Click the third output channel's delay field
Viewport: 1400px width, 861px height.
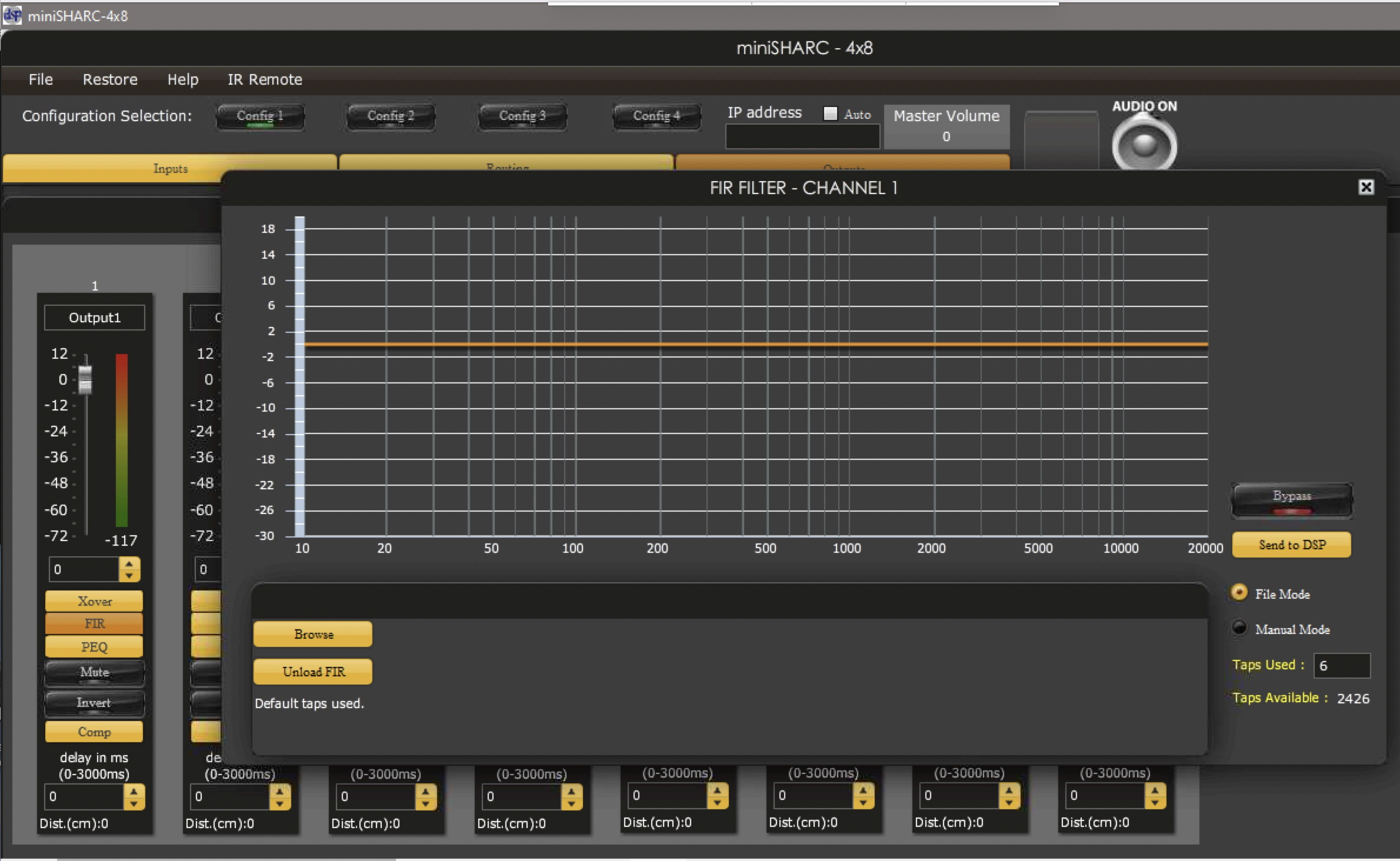[376, 797]
